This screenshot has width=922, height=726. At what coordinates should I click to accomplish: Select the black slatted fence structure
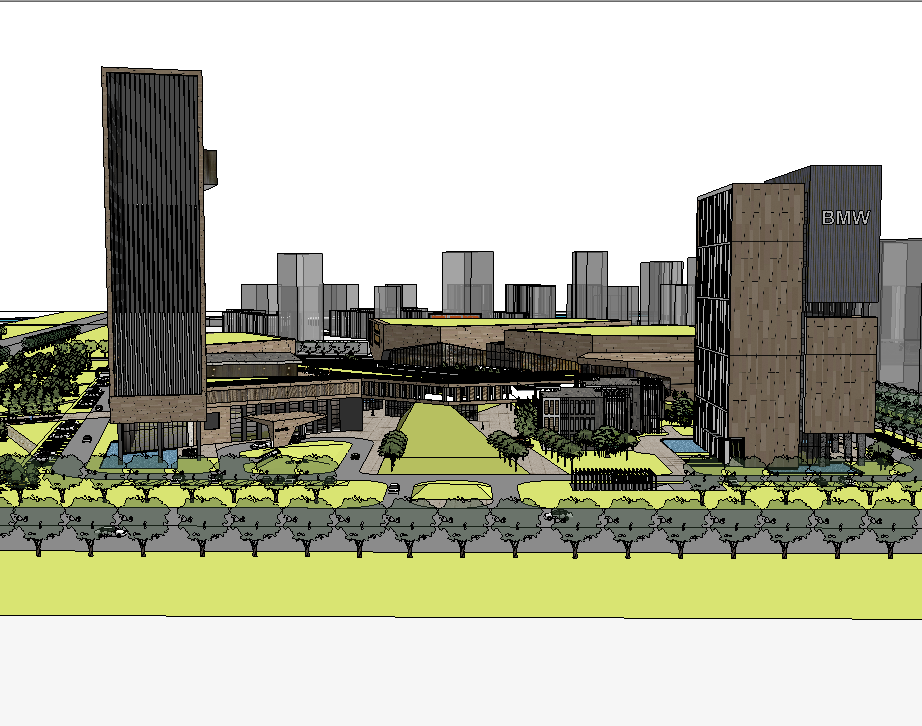tap(614, 479)
